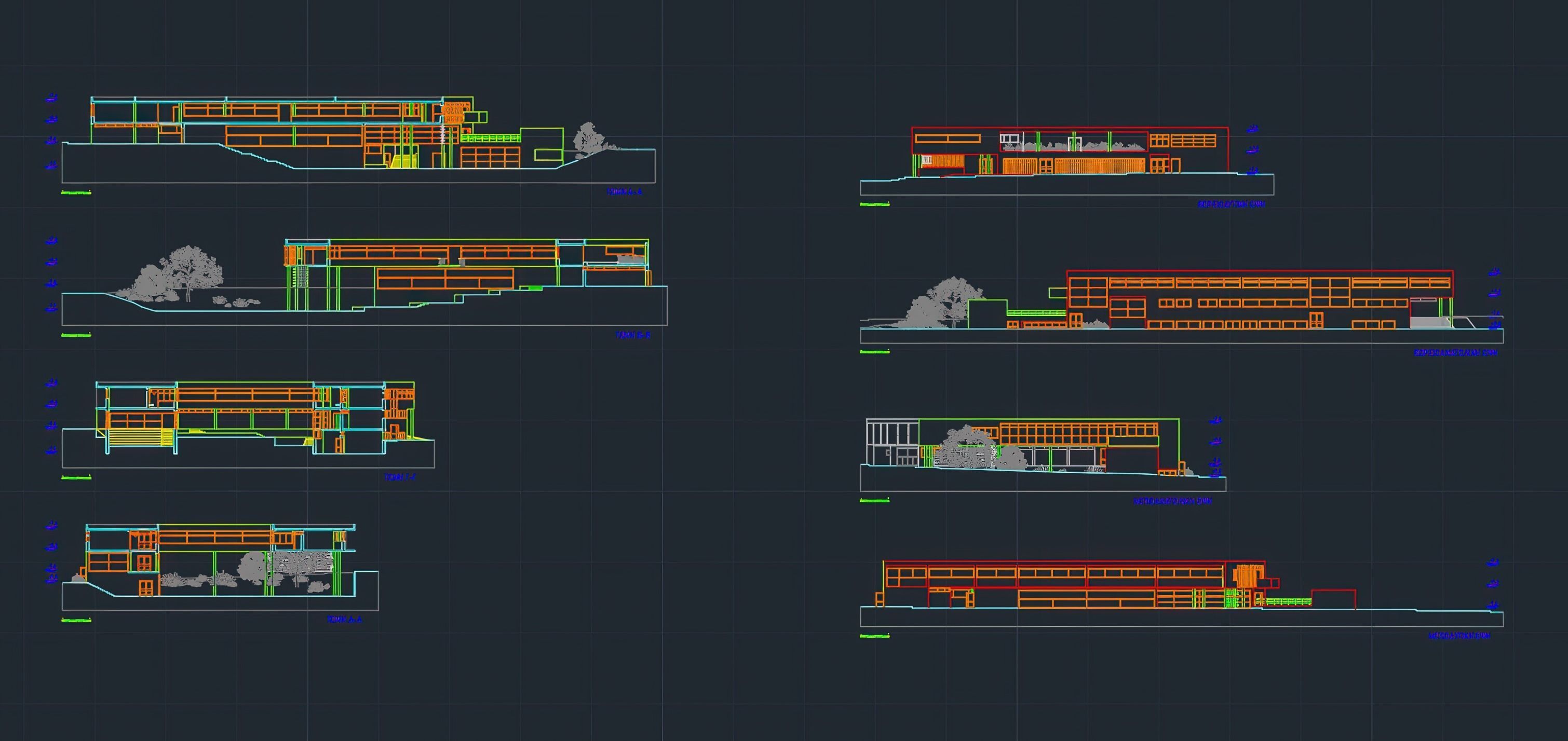Pick the green scale bar below the top-left section
The width and height of the screenshot is (1568, 741).
(x=76, y=193)
